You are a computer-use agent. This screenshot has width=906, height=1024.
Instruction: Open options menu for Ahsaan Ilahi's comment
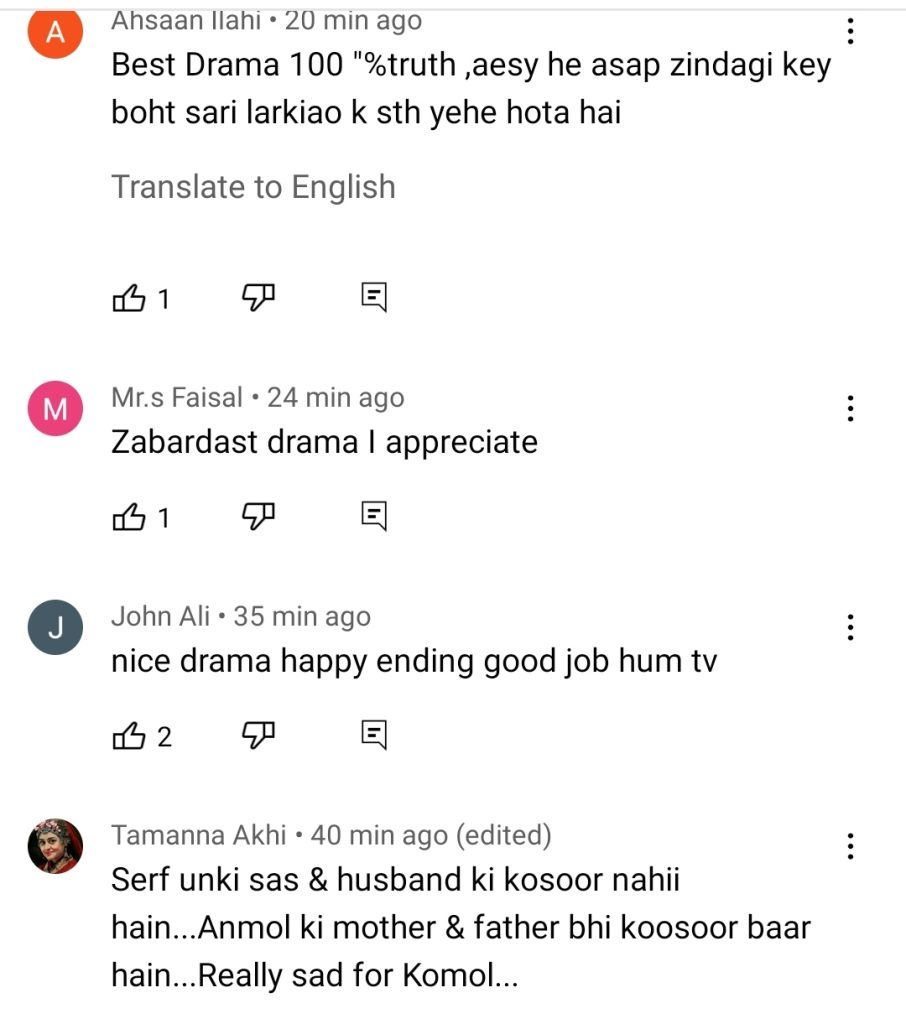coord(850,31)
